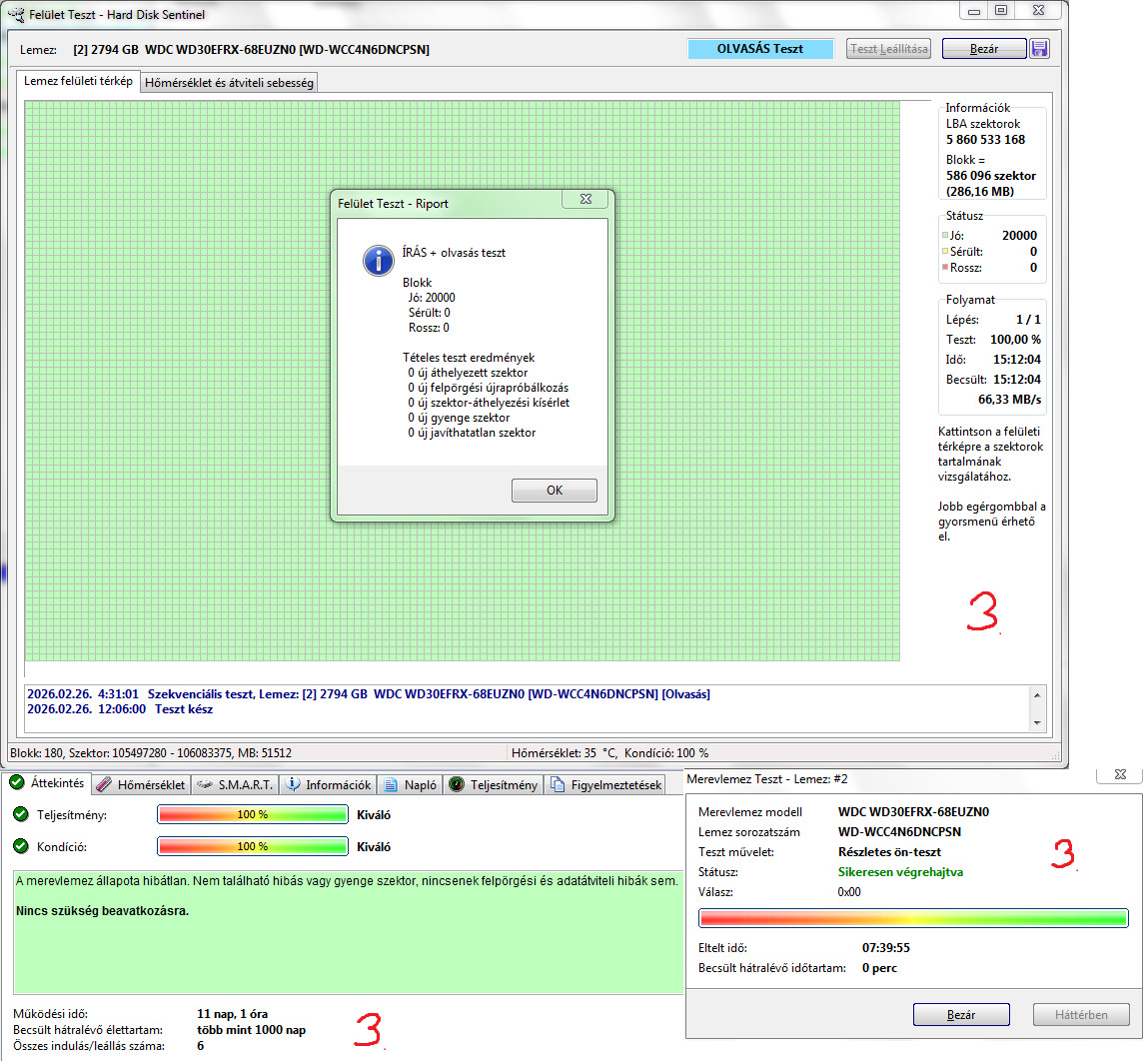The width and height of the screenshot is (1144, 1064).
Task: Click the '11 nap, 1 óra' operating time value
Action: (232, 1014)
